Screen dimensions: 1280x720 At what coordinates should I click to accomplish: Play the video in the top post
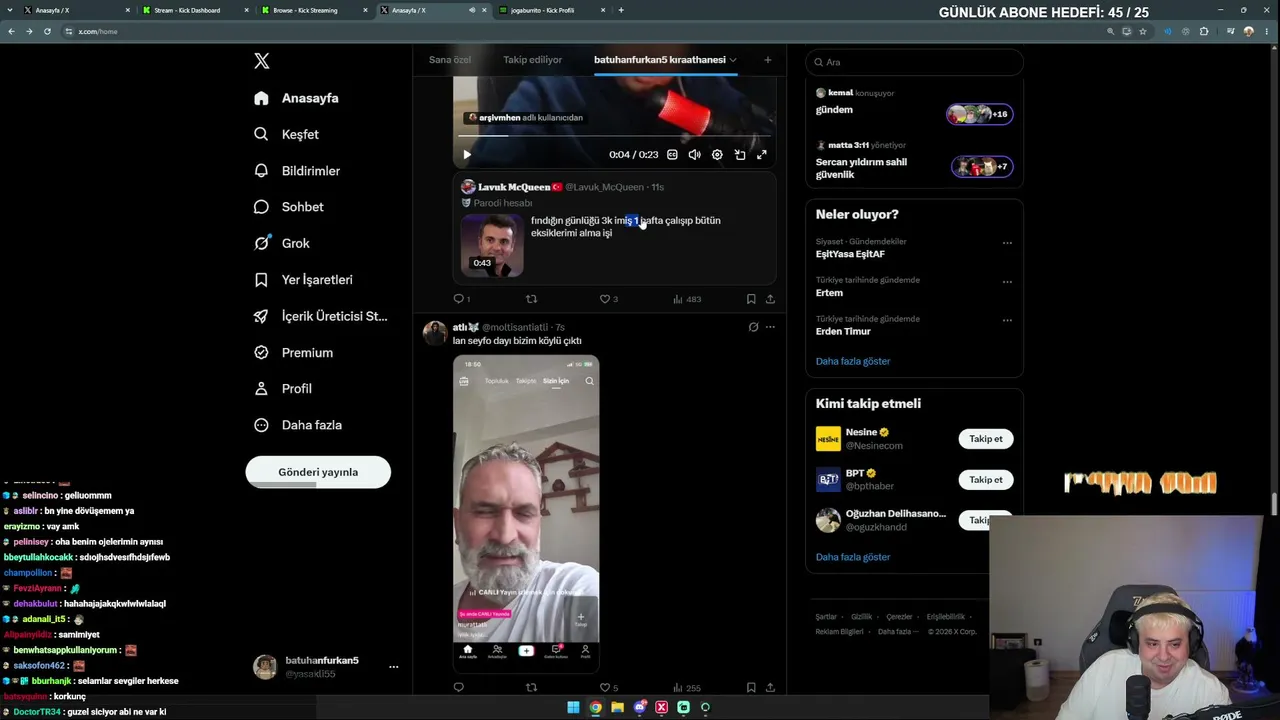467,155
